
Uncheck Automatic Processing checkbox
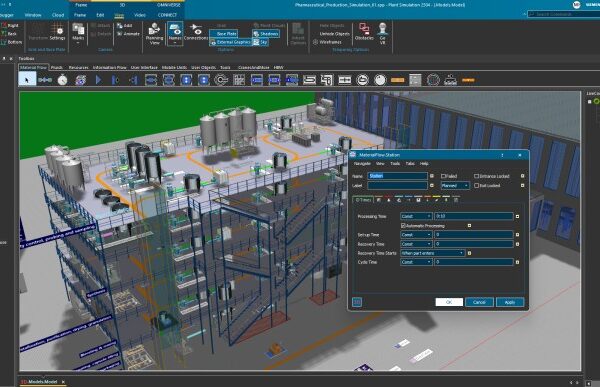pos(403,226)
